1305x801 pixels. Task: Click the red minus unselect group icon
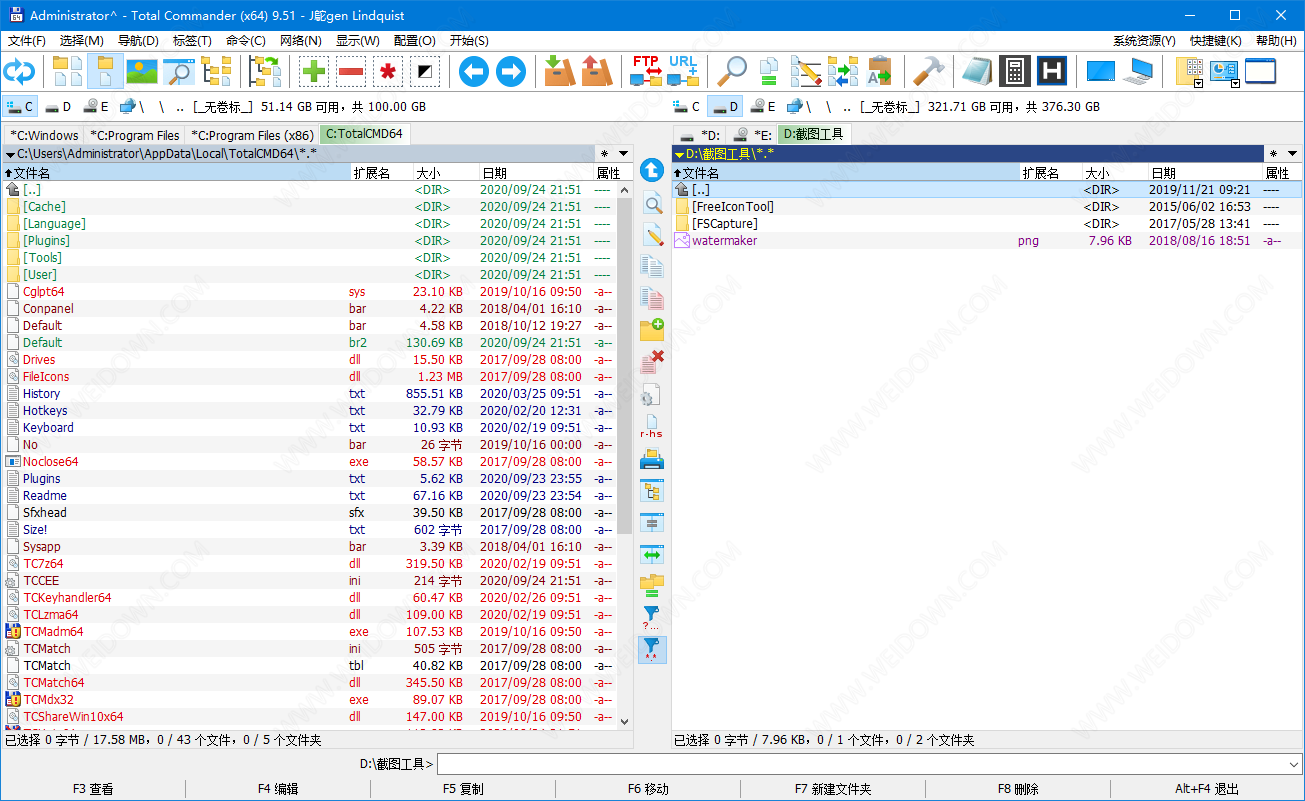coord(351,71)
